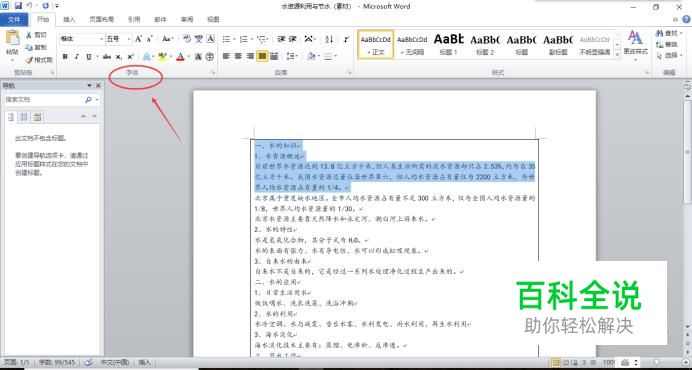Click the Cut (剪切) button
Image resolution: width=692 pixels, height=370 pixels.
36,35
